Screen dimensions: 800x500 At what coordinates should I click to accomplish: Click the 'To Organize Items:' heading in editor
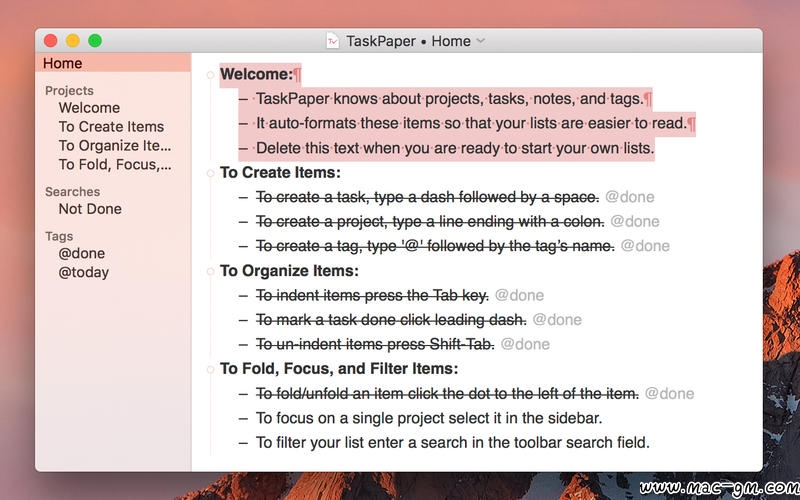pos(289,270)
